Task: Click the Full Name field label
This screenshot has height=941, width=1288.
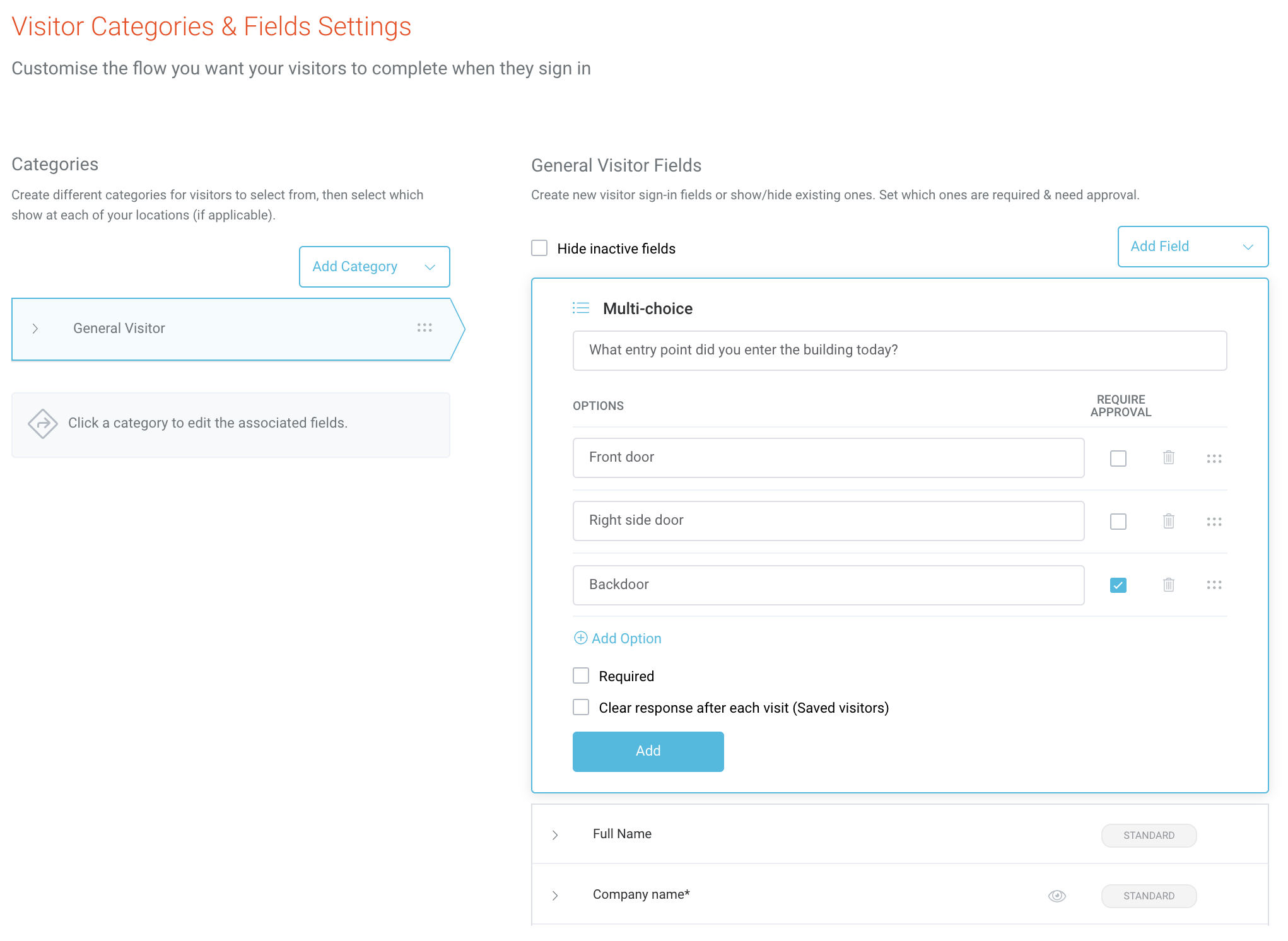Action: tap(622, 834)
